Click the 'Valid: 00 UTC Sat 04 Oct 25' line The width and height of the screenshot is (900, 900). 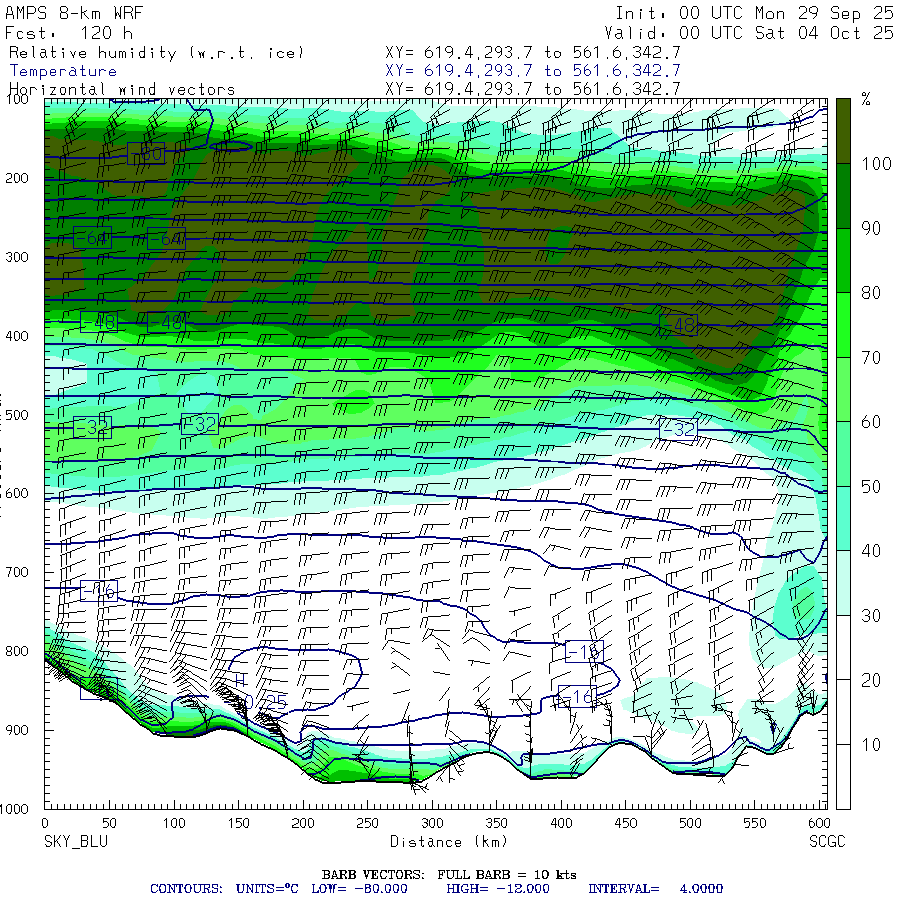tap(748, 33)
